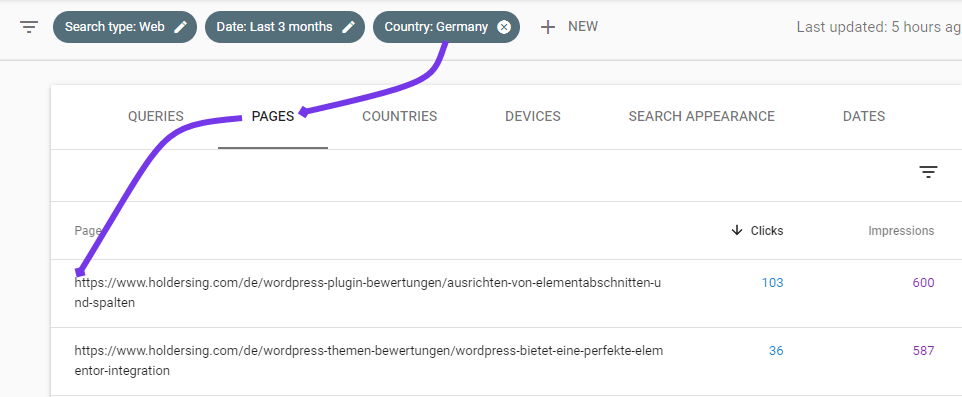962x397 pixels.
Task: Click the pencil icon on Search type chip
Action: point(180,27)
